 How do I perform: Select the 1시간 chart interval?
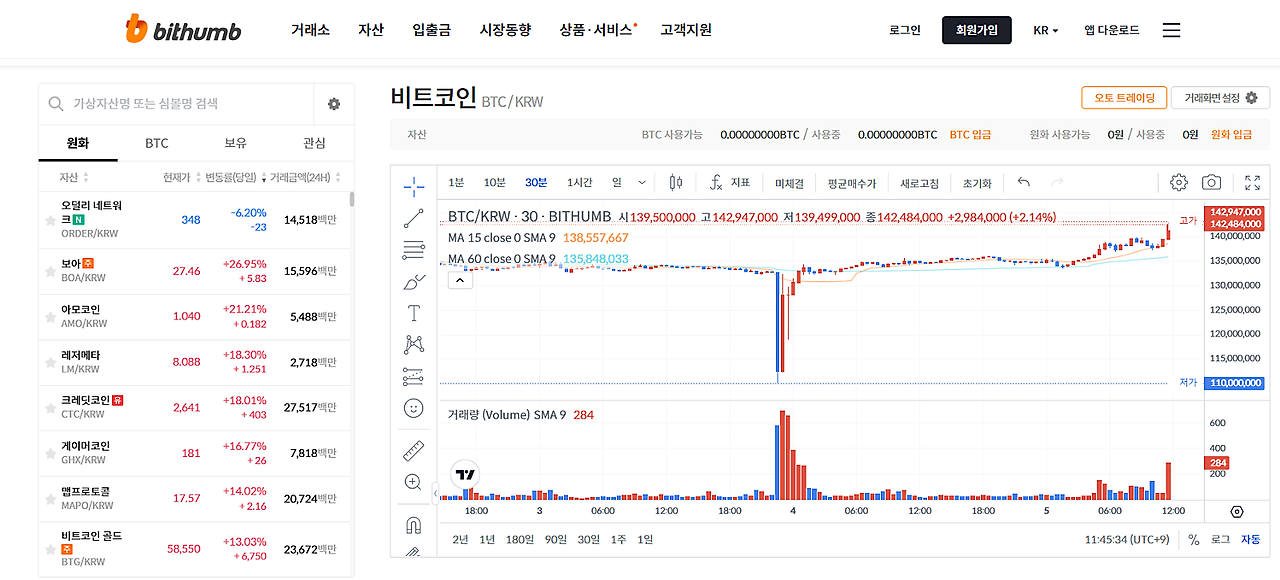(580, 182)
